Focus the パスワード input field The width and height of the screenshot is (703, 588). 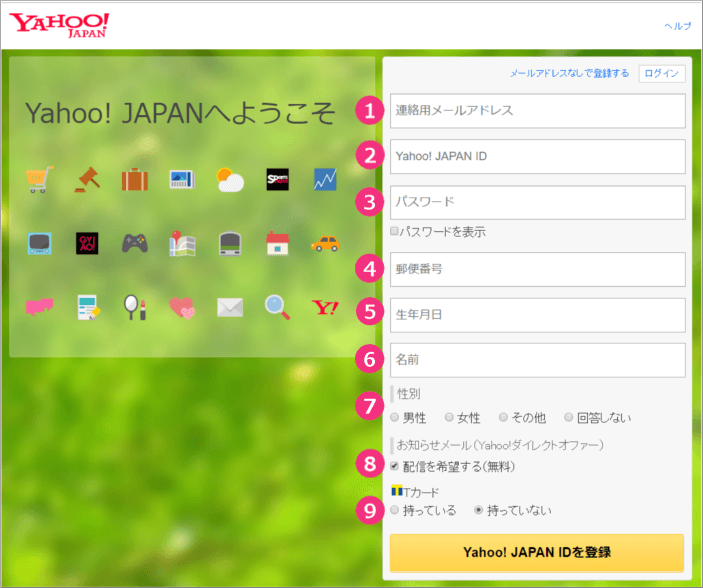[x=538, y=203]
